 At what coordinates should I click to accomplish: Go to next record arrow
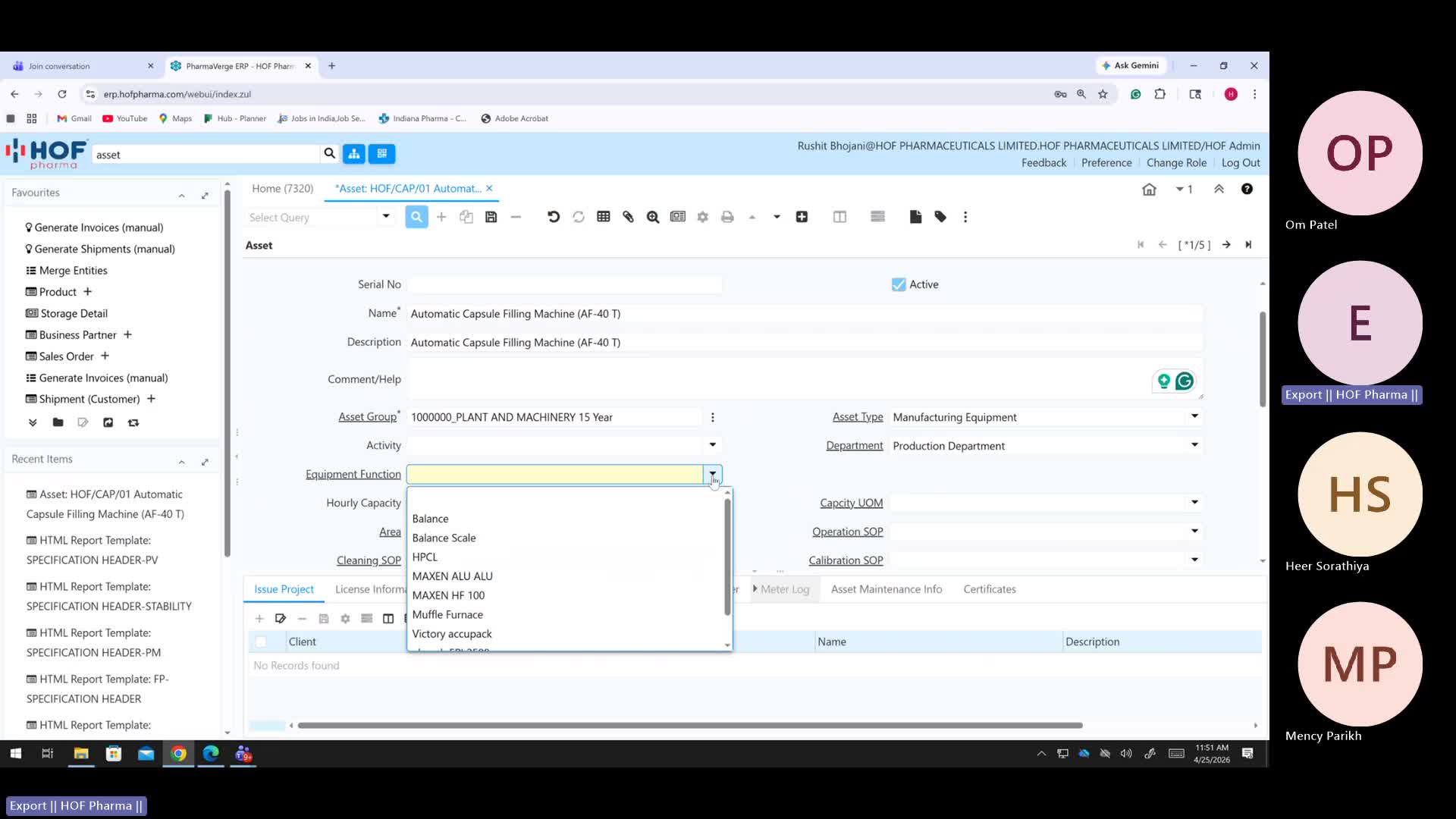(1226, 244)
